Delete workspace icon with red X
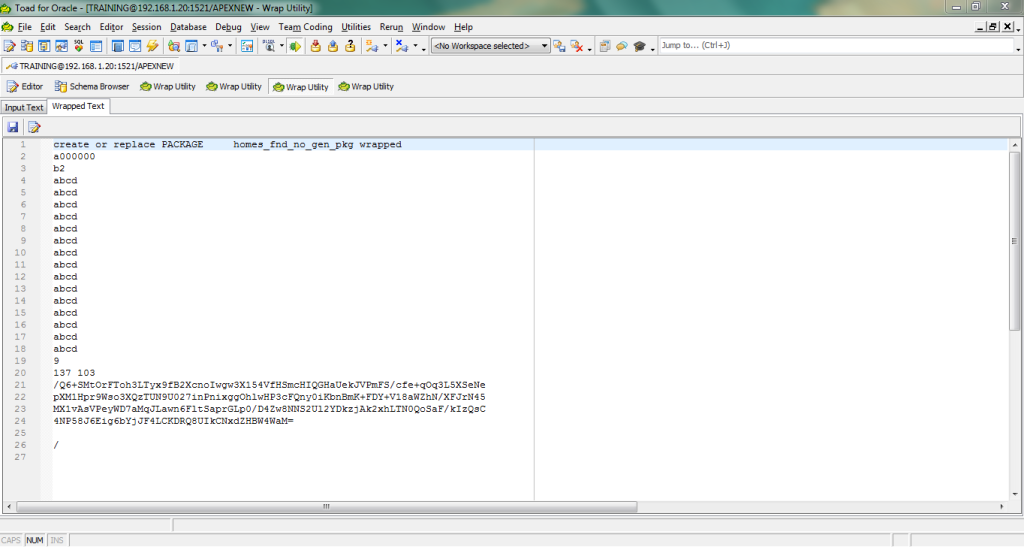Image resolution: width=1024 pixels, height=547 pixels. (577, 46)
